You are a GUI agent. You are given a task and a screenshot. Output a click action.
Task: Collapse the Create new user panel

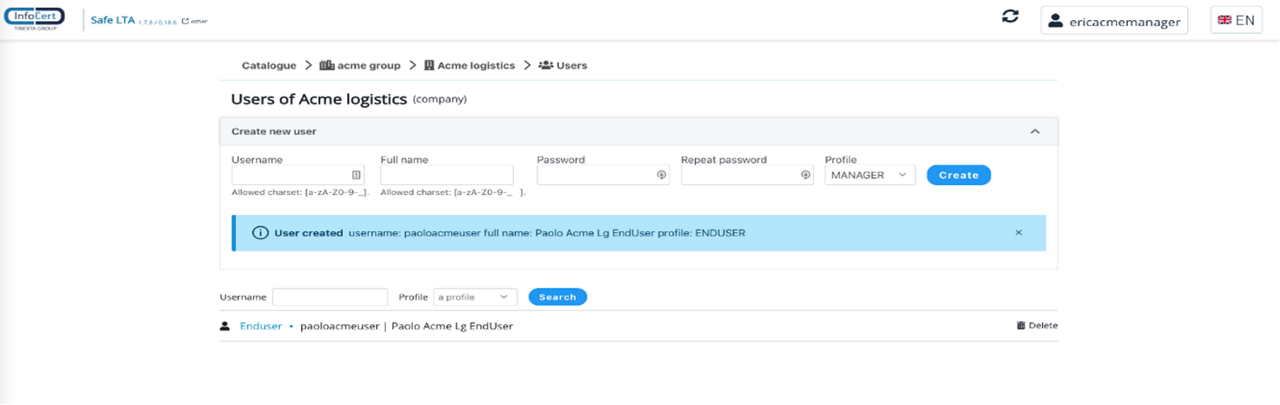(x=1035, y=131)
